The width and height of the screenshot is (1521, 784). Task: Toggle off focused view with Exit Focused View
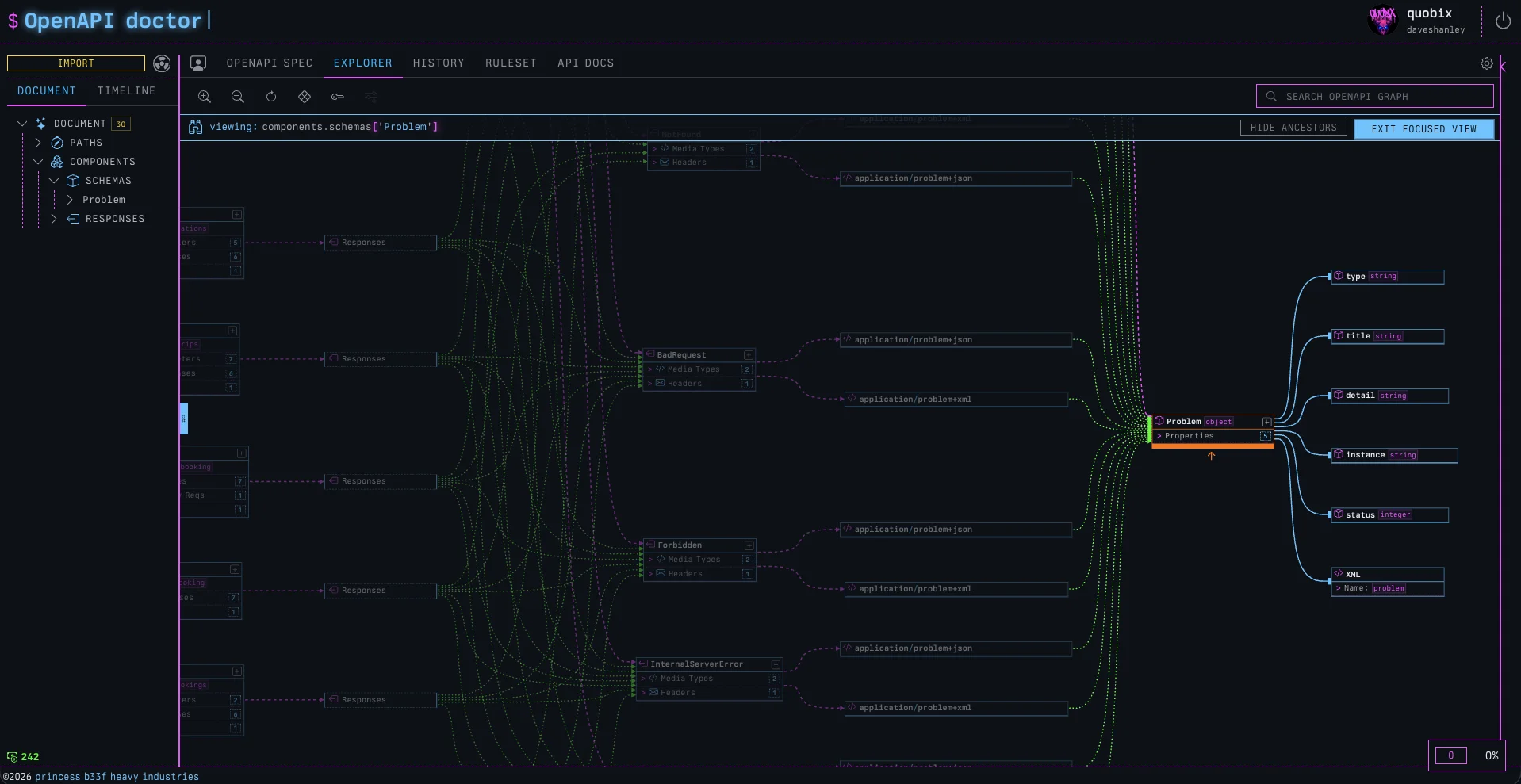click(1423, 129)
